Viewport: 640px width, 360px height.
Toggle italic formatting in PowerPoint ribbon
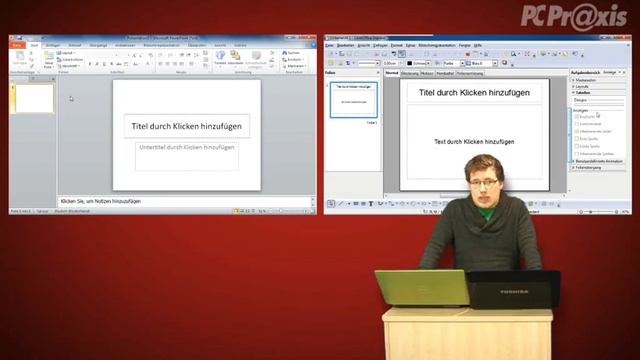pos(97,64)
